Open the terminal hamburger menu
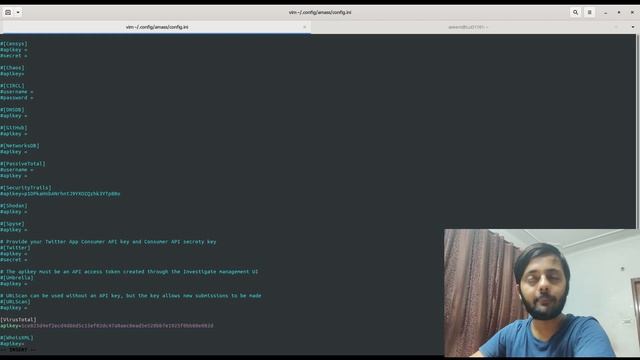640x360 pixels. point(589,12)
